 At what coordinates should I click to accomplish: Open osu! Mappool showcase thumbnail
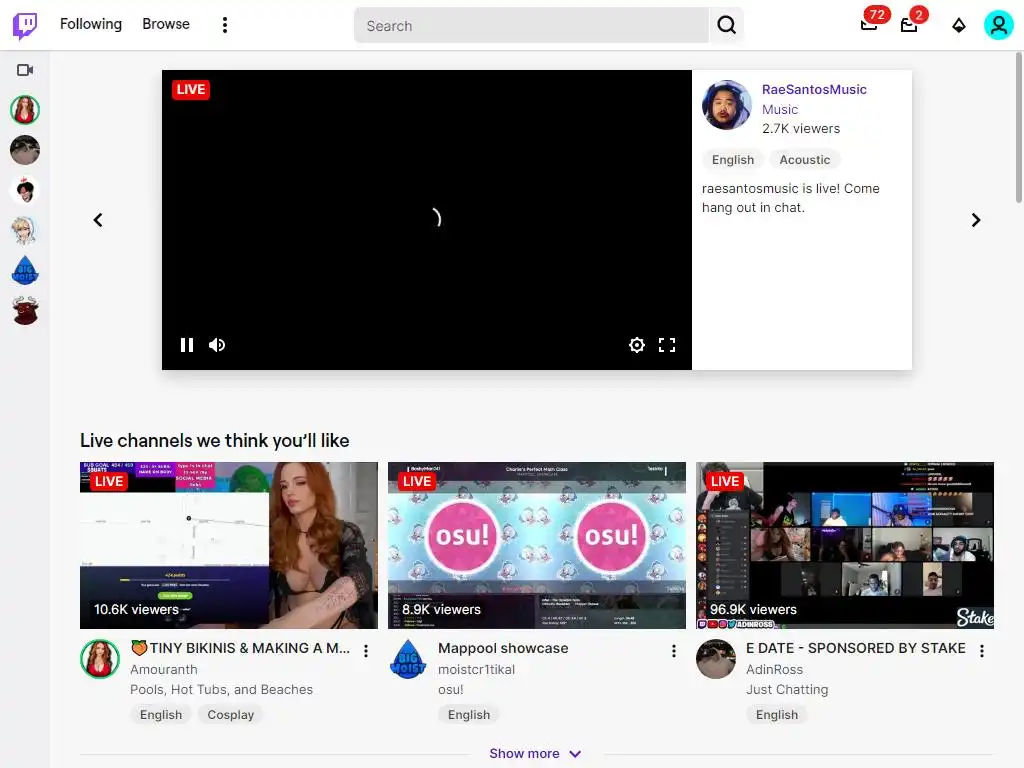click(x=537, y=545)
